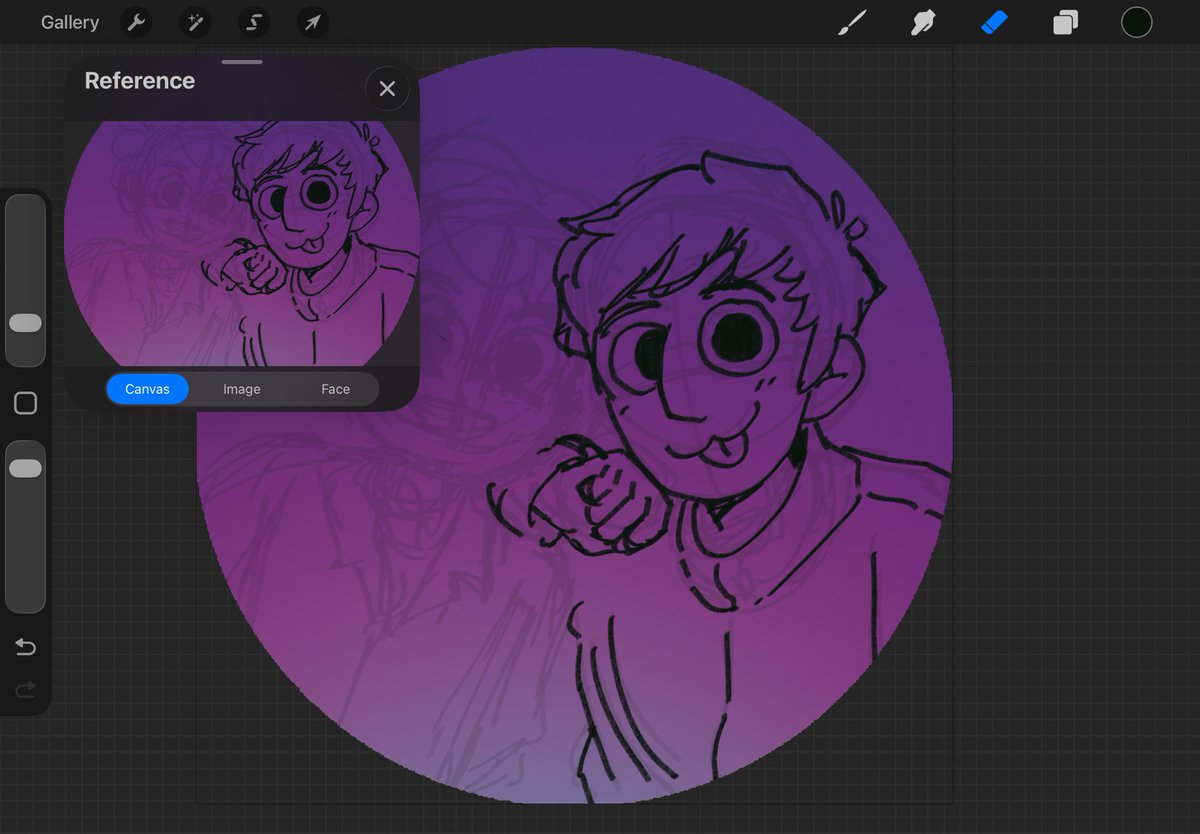Switch the Reference panel to Face mode
Image resolution: width=1200 pixels, height=834 pixels.
(335, 389)
